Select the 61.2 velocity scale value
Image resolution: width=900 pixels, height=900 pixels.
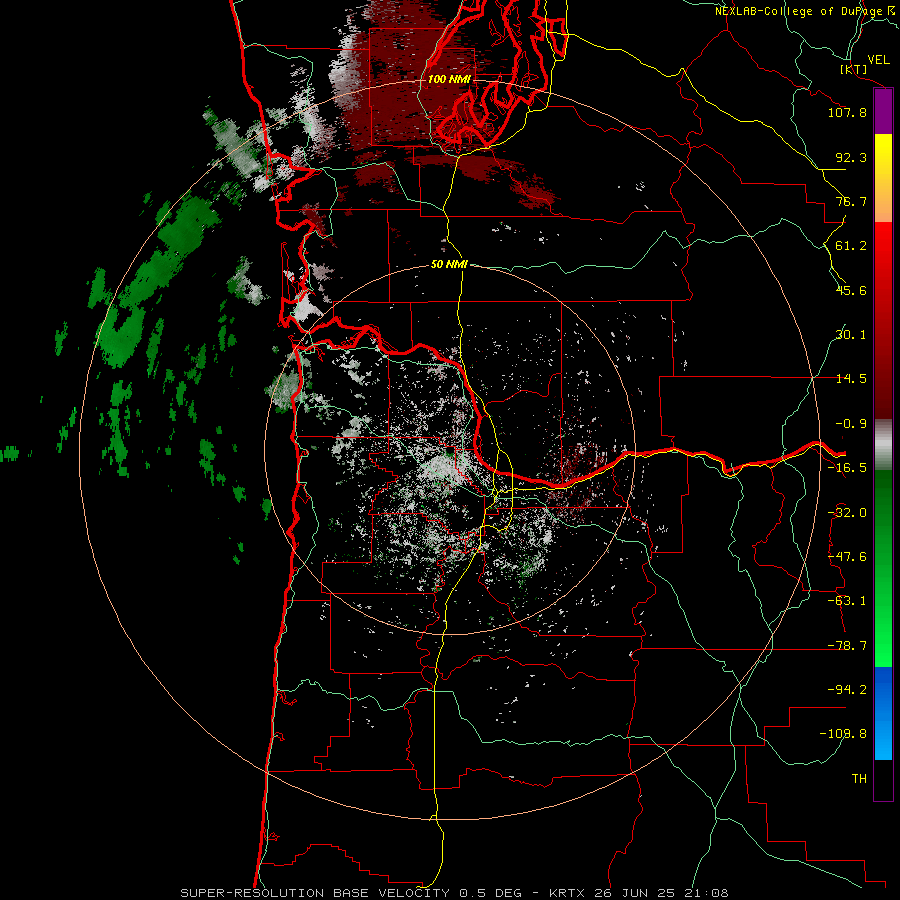851,246
